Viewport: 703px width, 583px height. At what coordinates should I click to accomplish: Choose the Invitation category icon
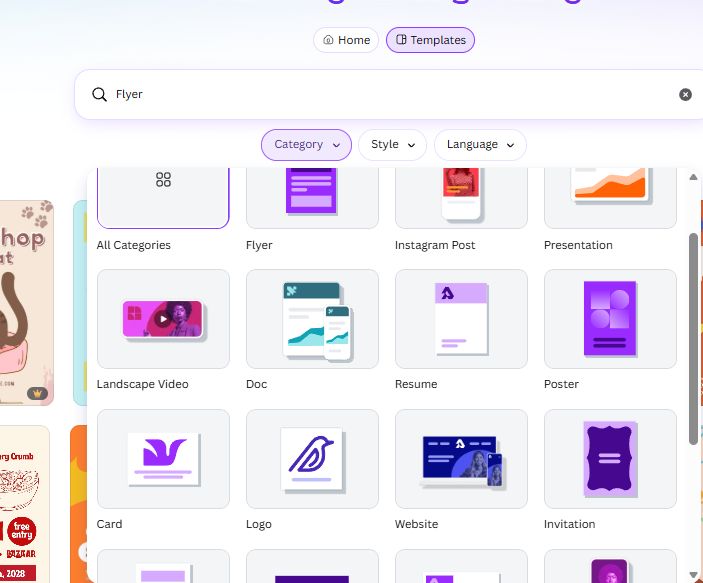(x=610, y=459)
